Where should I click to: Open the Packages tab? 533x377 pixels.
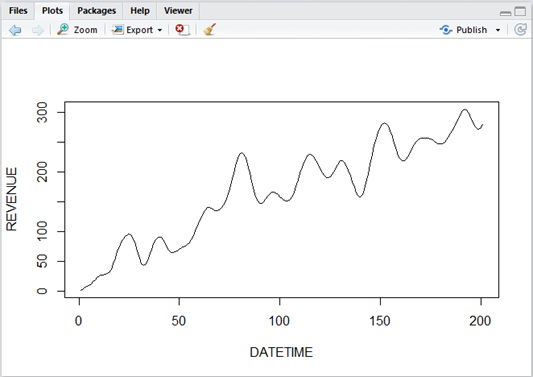coord(97,11)
